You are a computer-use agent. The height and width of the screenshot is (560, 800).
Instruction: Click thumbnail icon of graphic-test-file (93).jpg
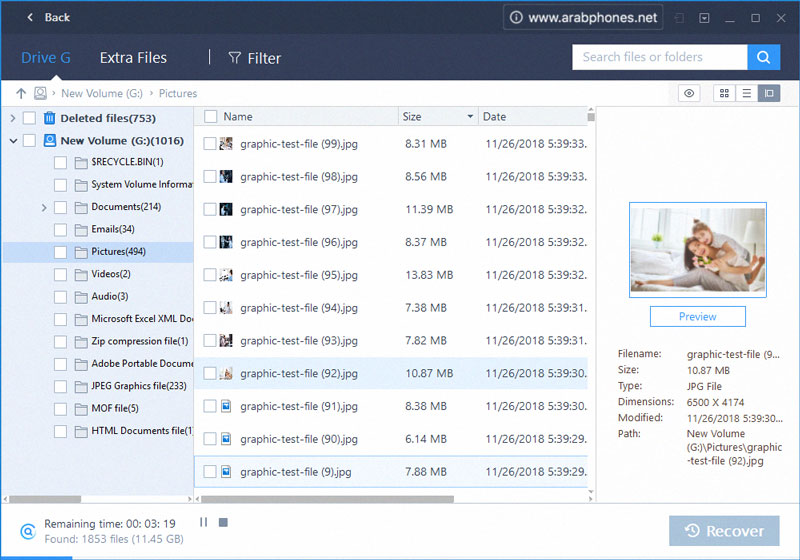(x=226, y=340)
